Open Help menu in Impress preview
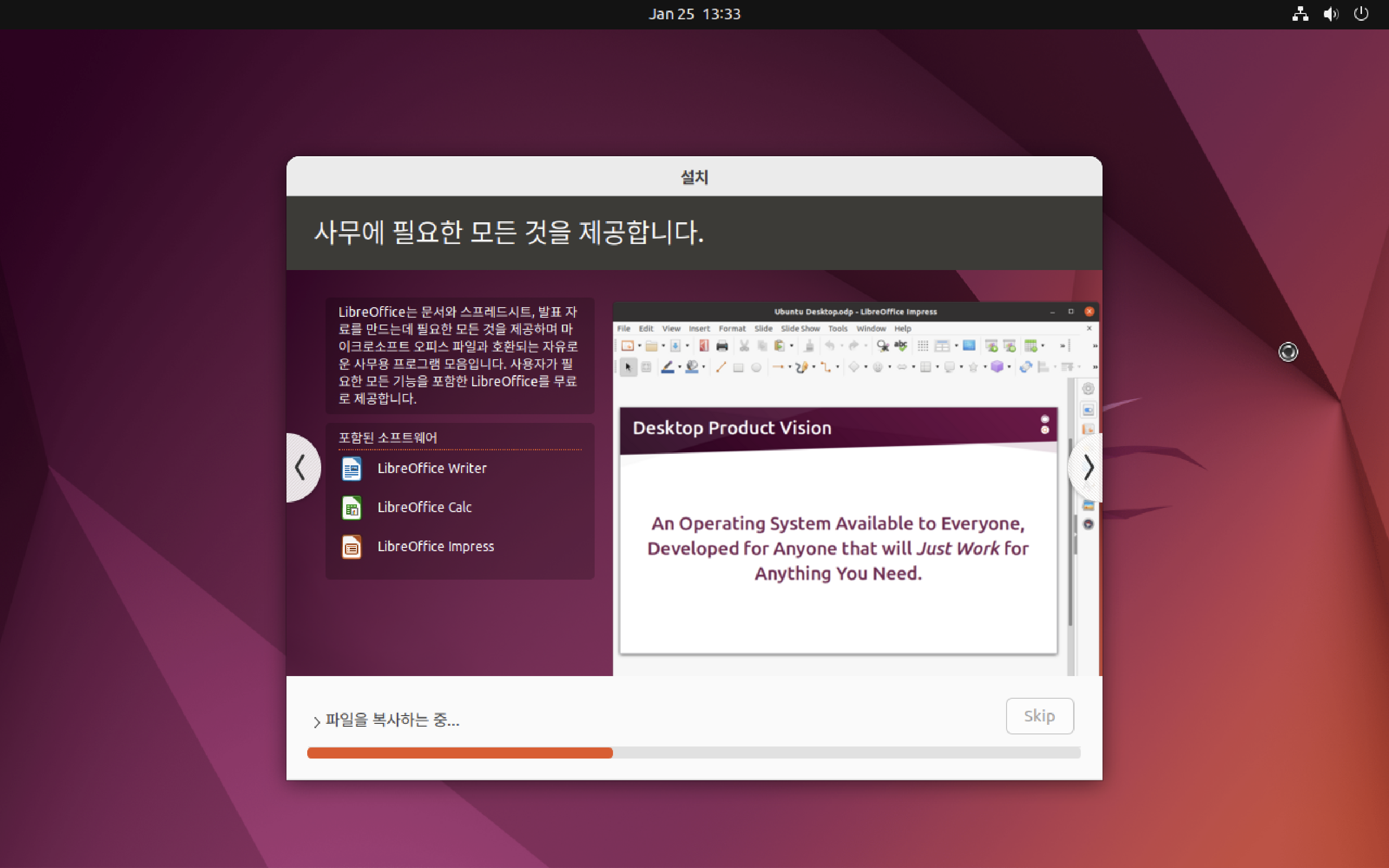This screenshot has width=1389, height=868. (x=902, y=328)
